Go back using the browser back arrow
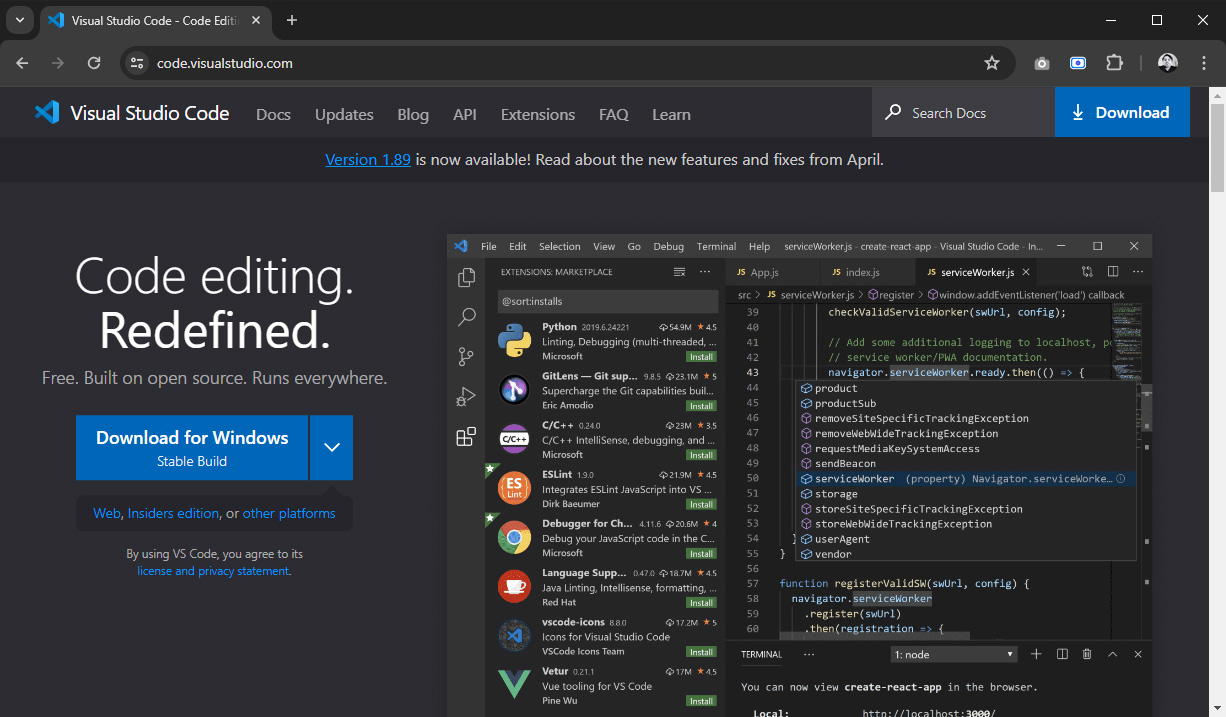 (x=22, y=63)
